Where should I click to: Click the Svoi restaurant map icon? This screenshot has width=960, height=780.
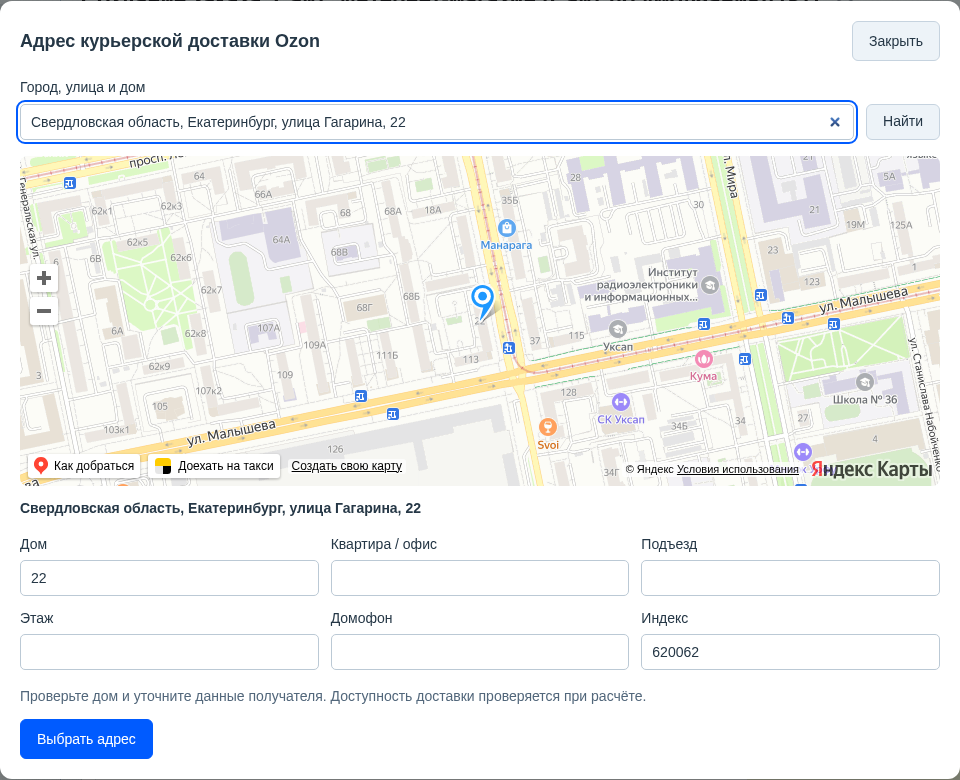(x=547, y=427)
